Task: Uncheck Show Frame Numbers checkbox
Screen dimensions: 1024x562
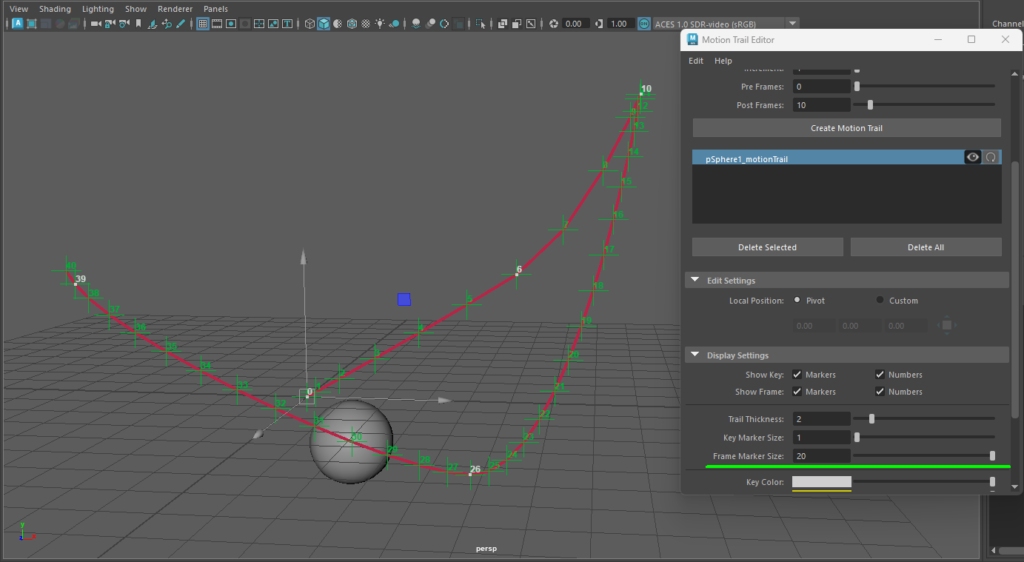Action: click(879, 392)
